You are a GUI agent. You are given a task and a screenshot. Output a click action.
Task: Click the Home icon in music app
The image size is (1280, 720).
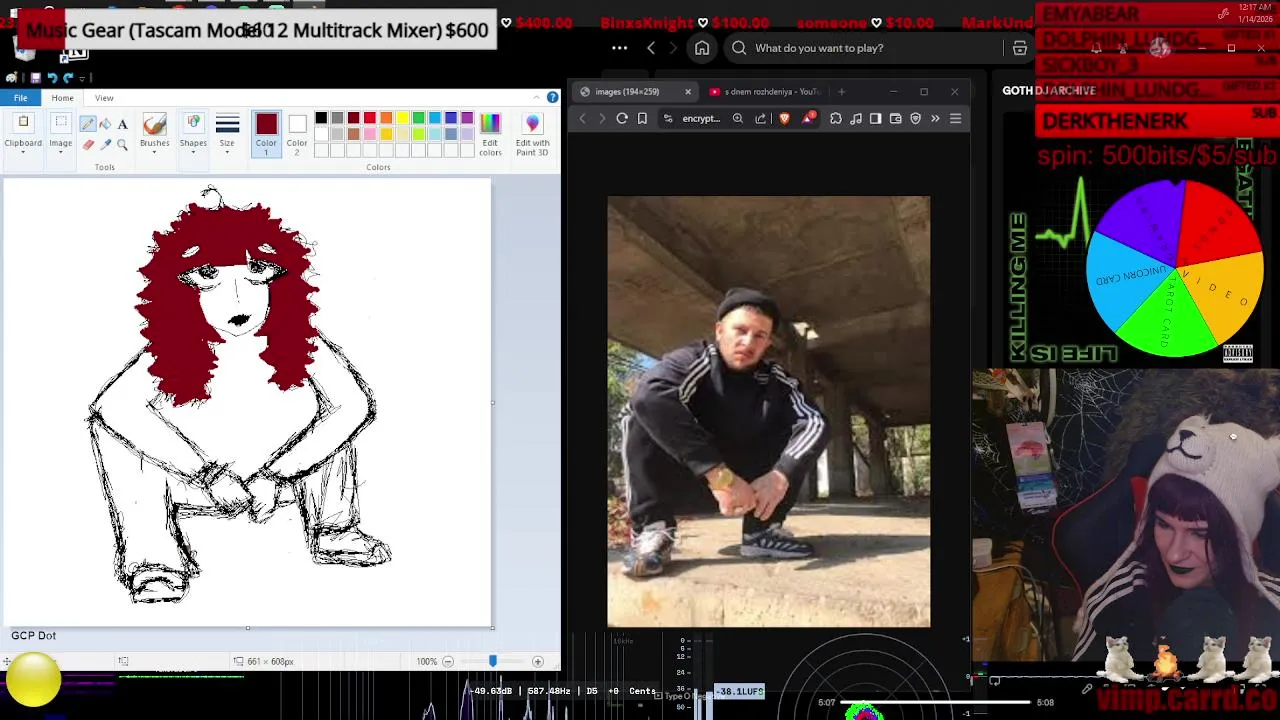(702, 48)
